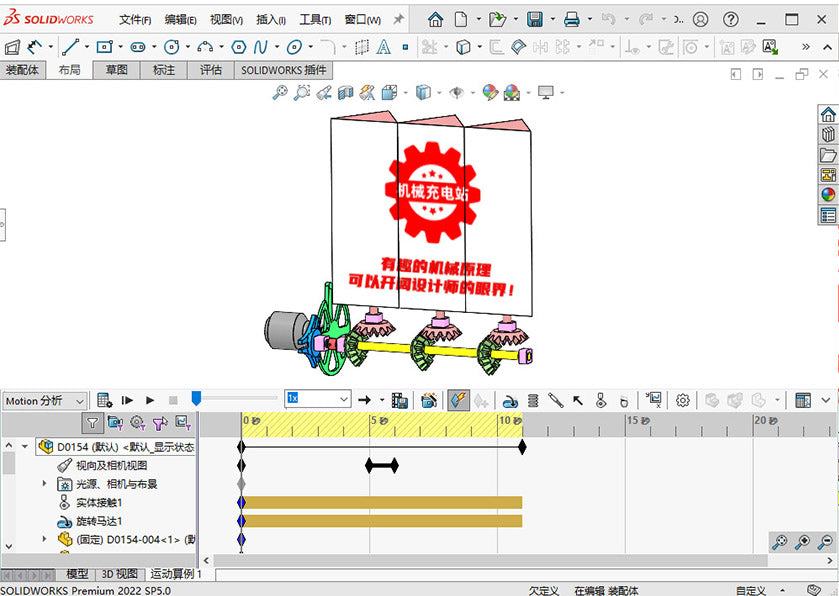Stop the motion study playback

pyautogui.click(x=173, y=400)
